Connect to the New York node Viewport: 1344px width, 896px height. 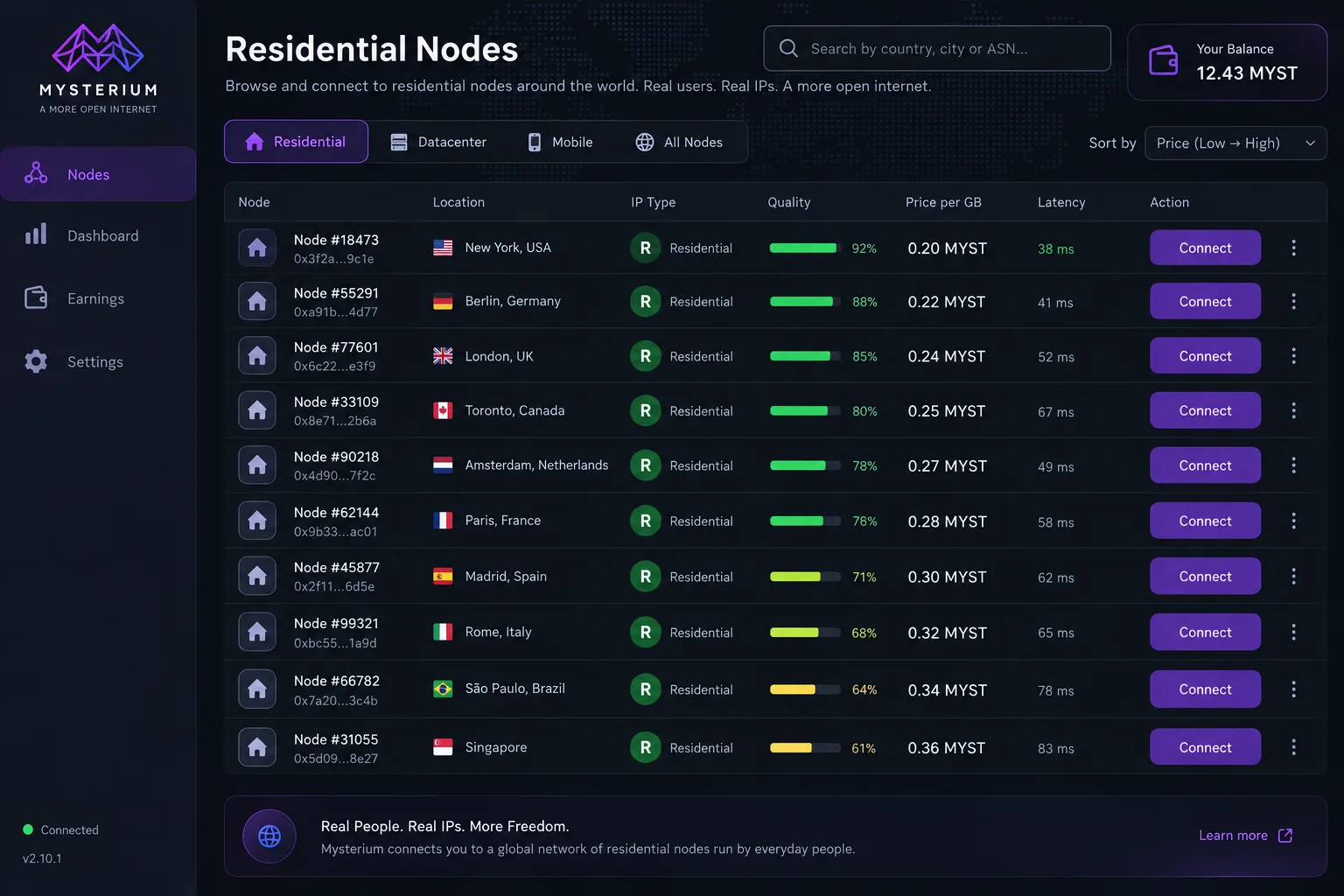1205,248
